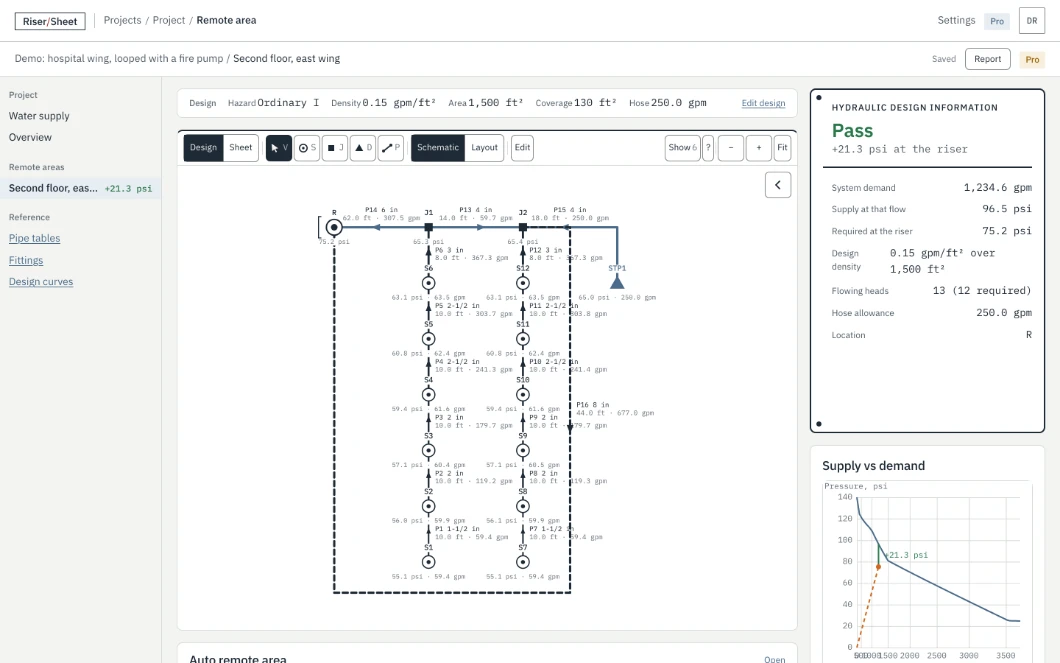
Task: Select sprinkler node S9
Action: pos(523,450)
